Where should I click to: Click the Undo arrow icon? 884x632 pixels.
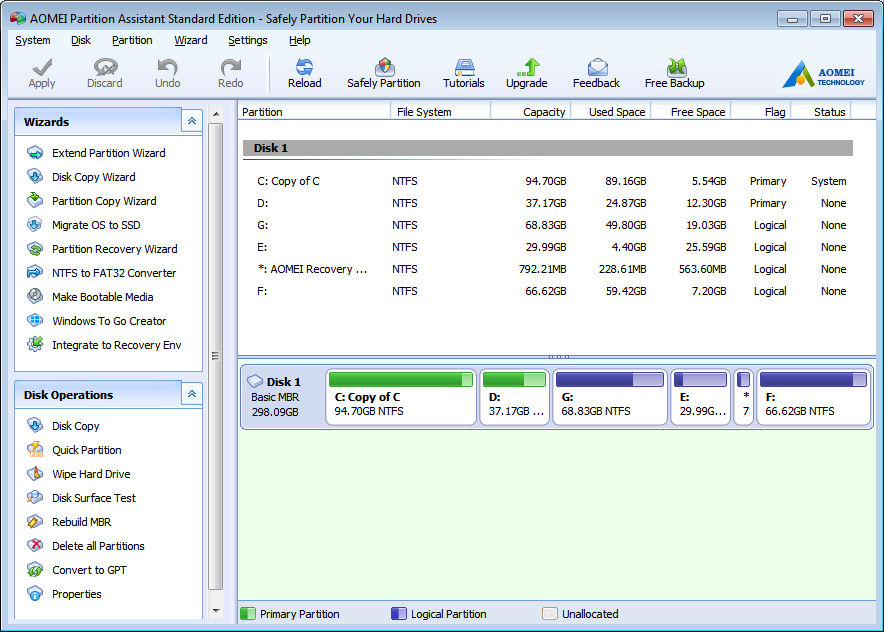[x=167, y=68]
